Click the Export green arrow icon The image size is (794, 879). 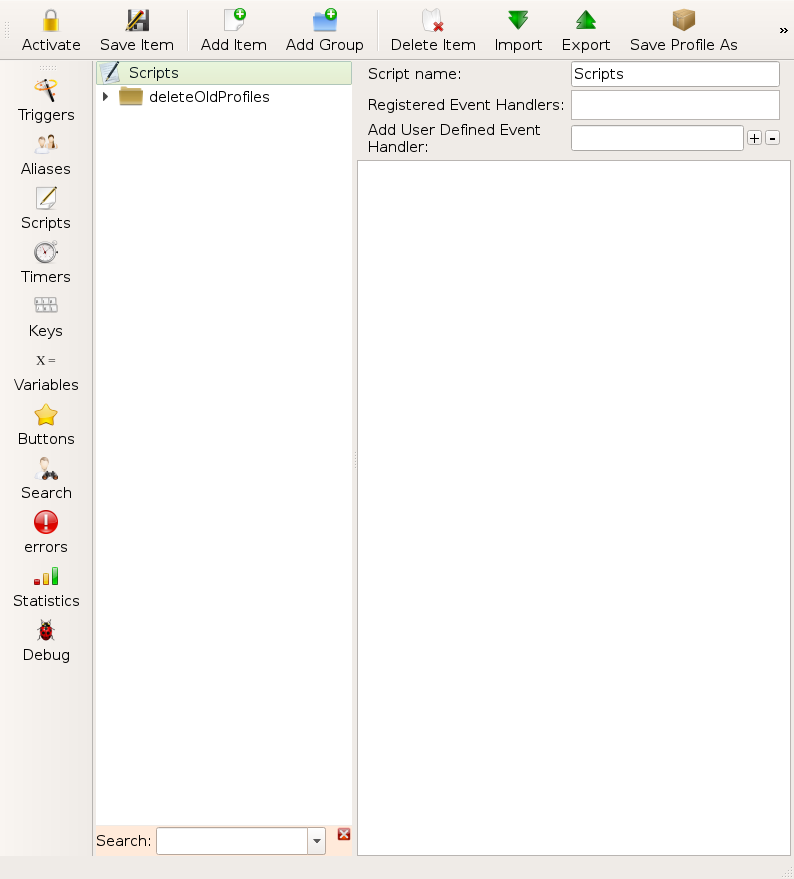586,20
